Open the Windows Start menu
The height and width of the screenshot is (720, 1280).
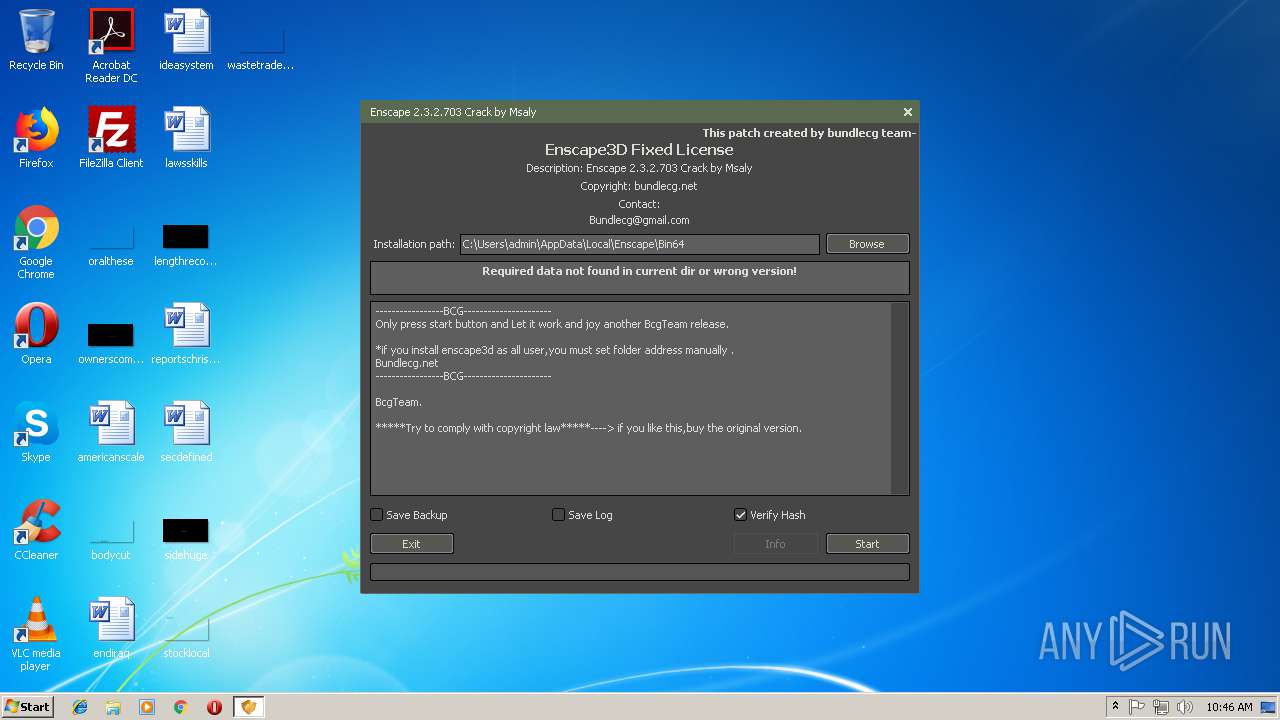tap(27, 707)
